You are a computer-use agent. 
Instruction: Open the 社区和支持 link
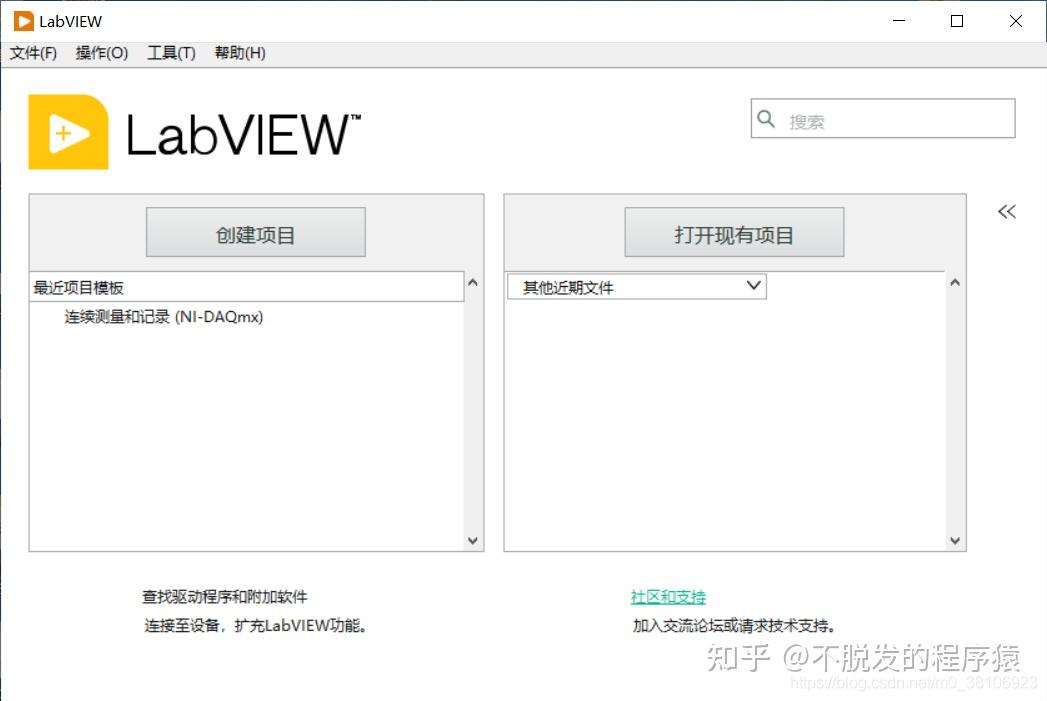coord(667,596)
